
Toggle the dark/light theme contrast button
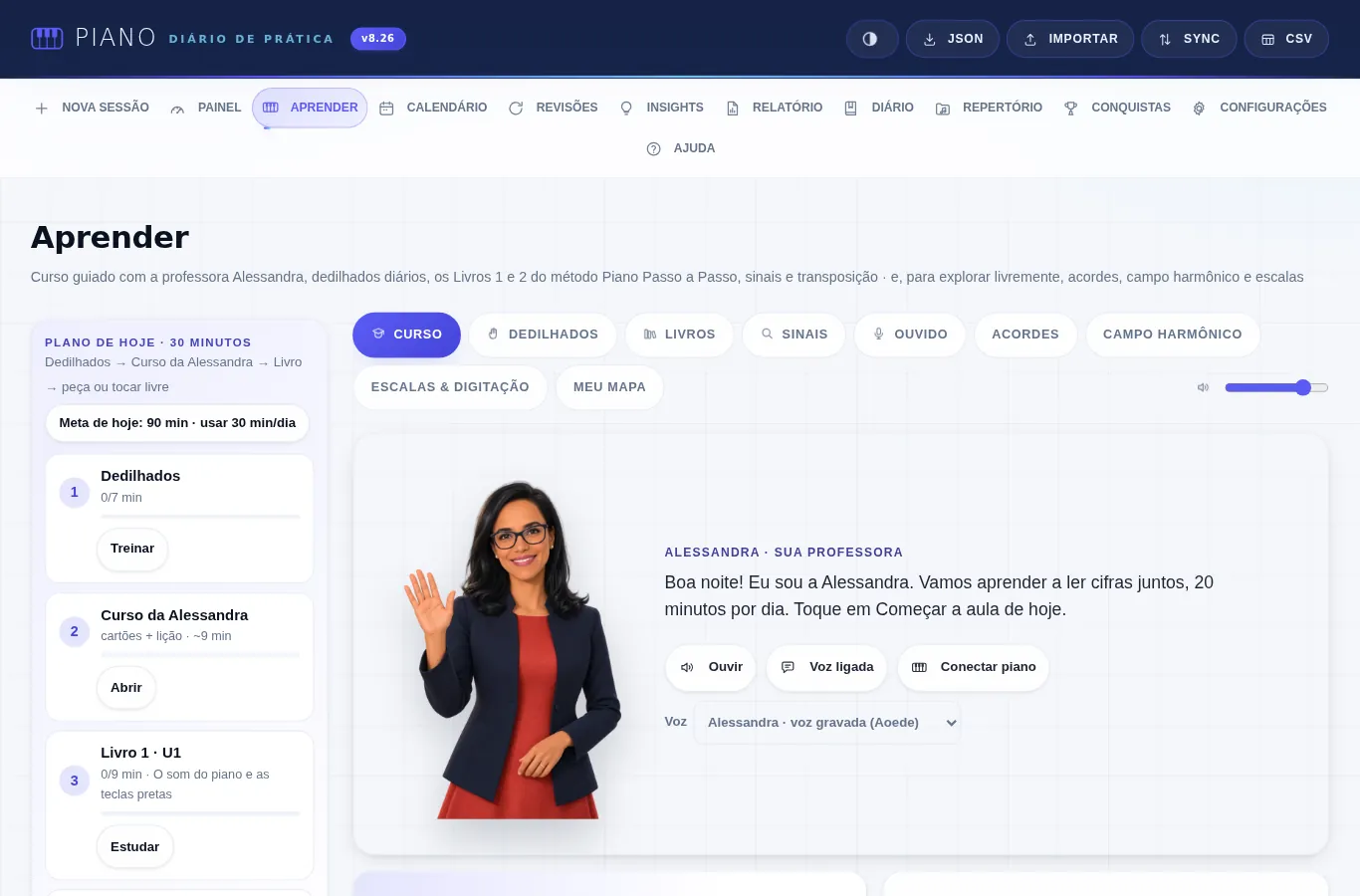pos(871,39)
